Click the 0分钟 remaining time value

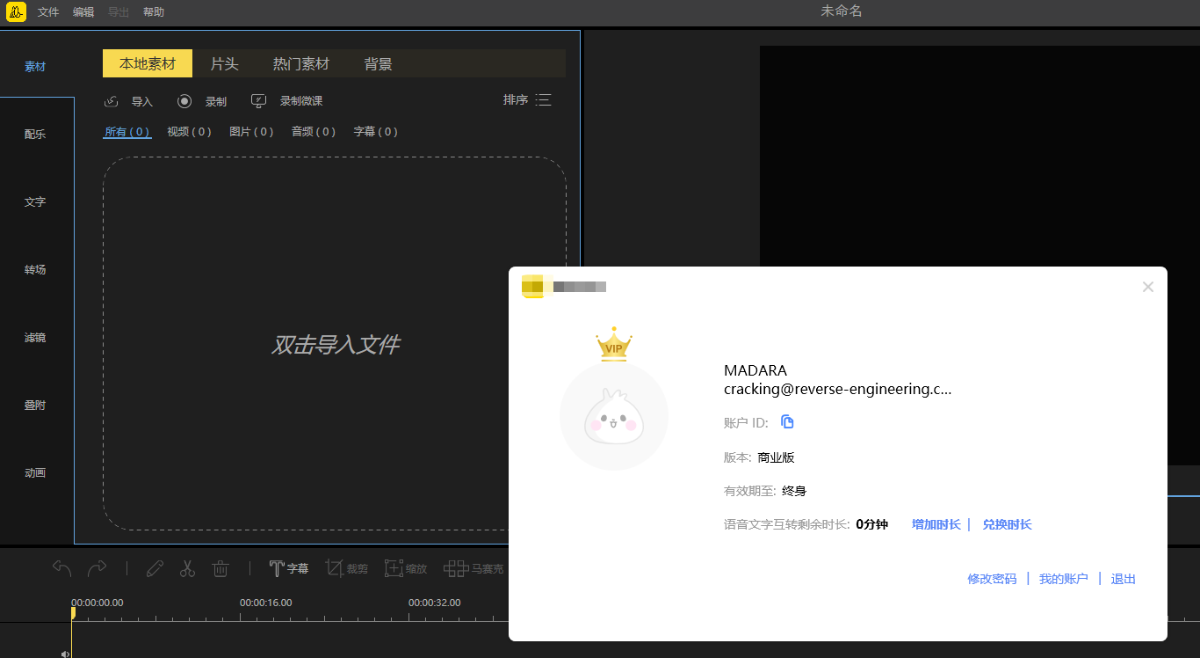tap(872, 524)
